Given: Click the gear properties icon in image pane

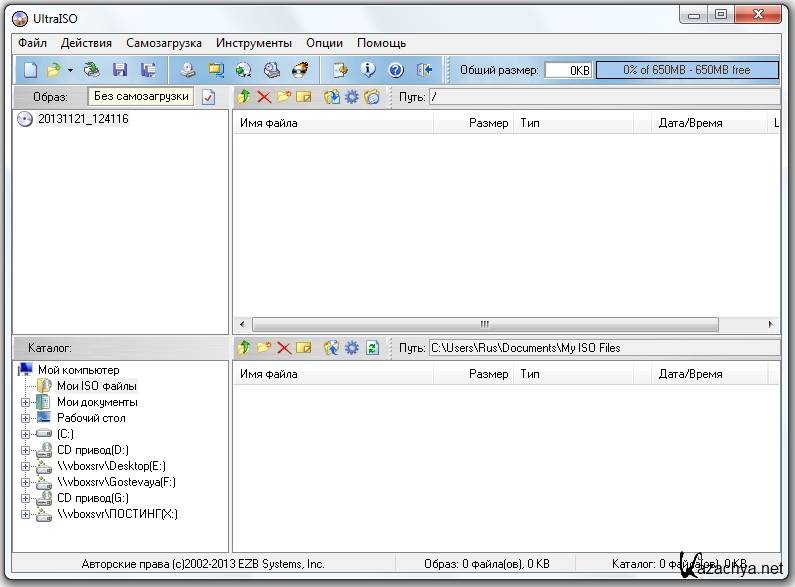Looking at the screenshot, I should [351, 97].
